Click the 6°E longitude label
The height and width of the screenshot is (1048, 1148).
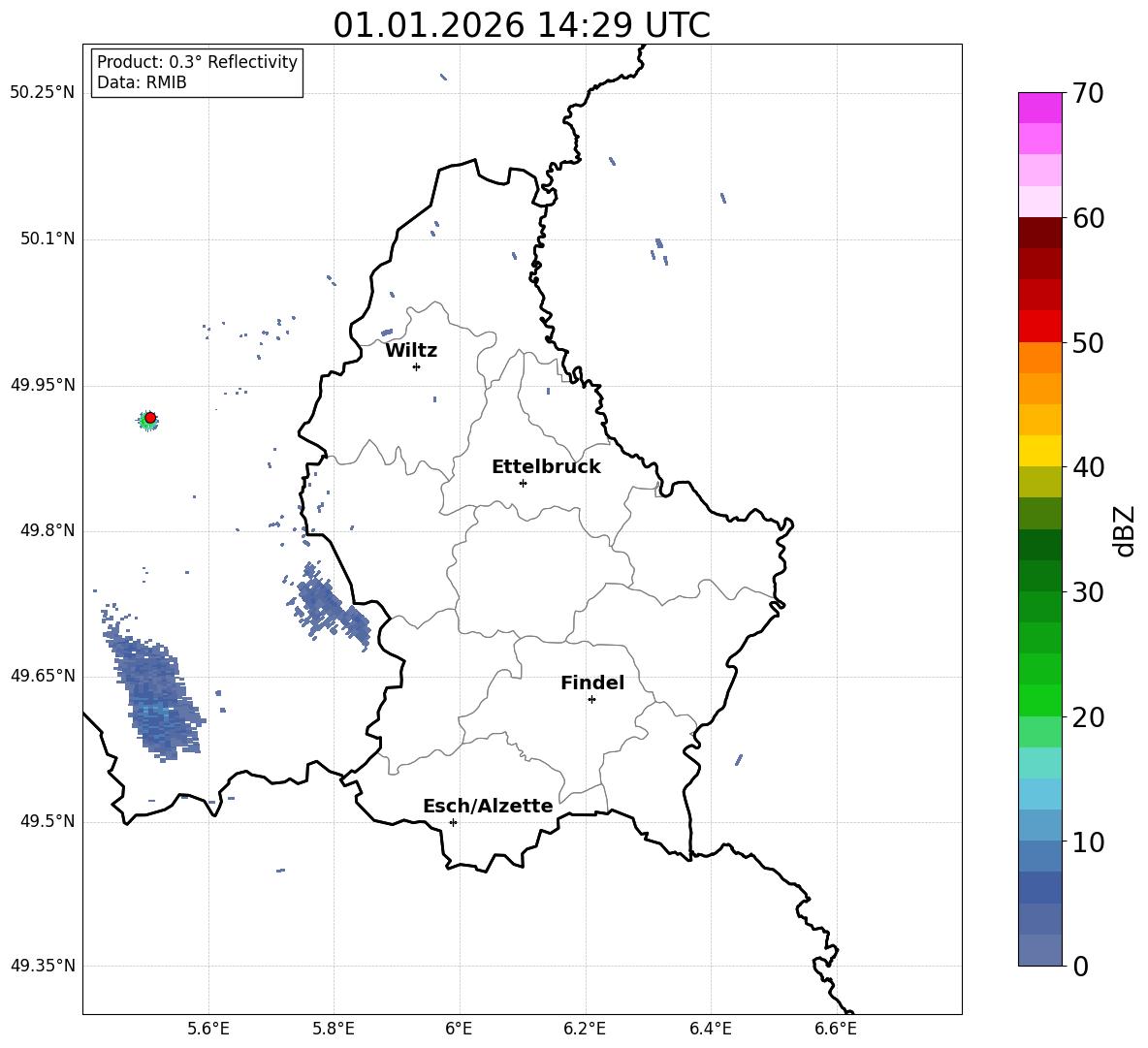click(x=459, y=1029)
